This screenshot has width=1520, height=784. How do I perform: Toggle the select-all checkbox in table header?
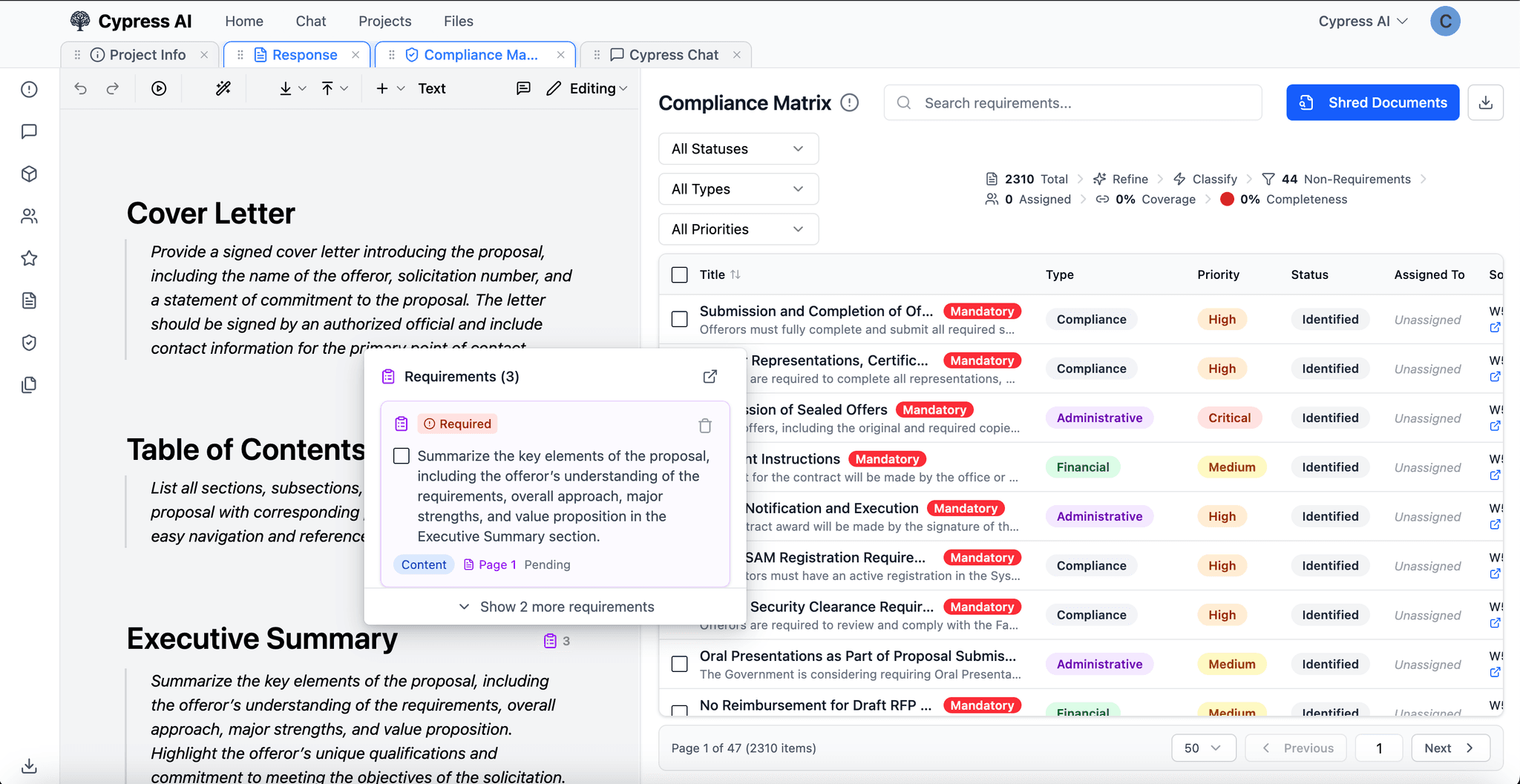679,275
